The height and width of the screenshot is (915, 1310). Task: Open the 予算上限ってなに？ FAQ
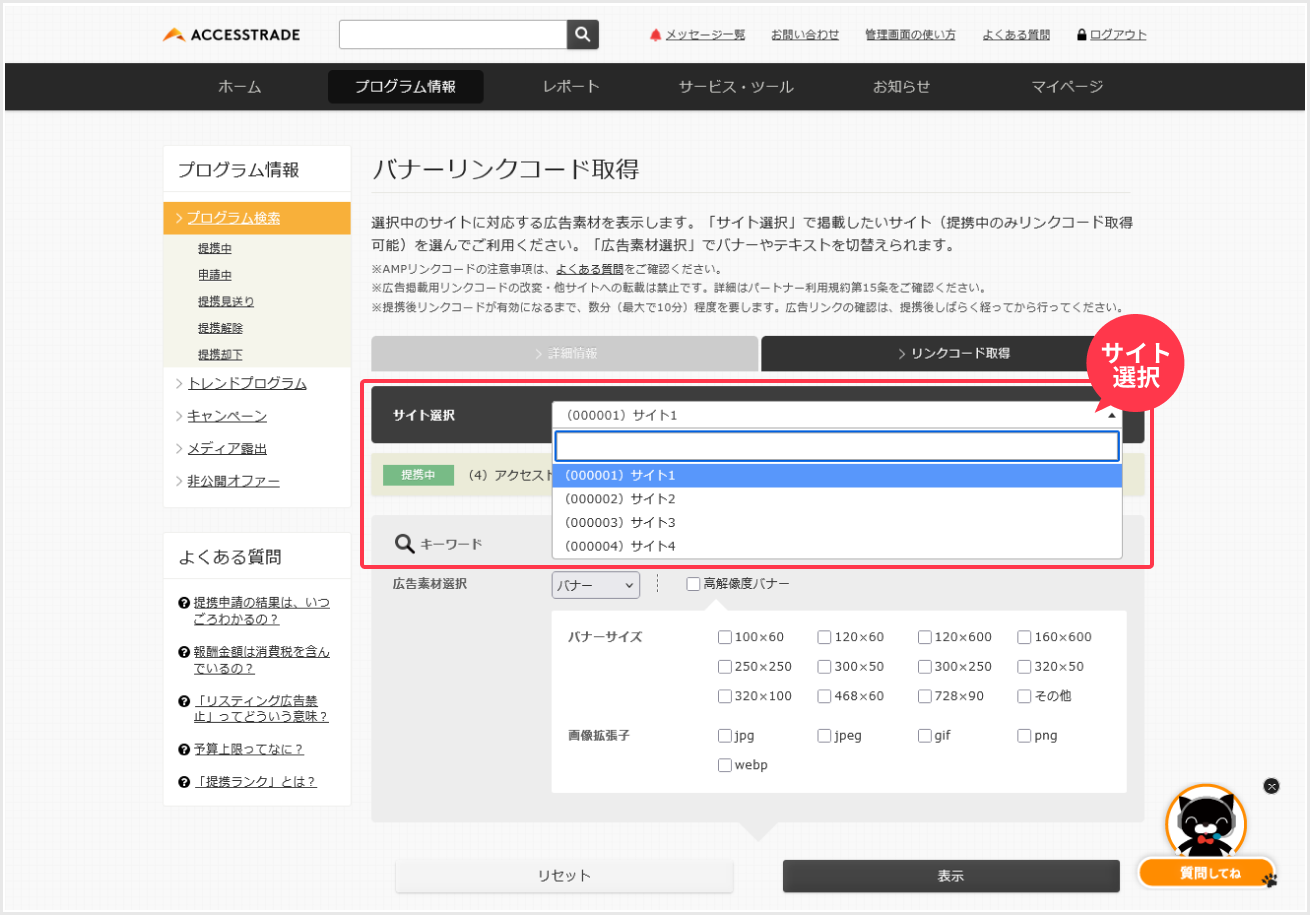tap(249, 749)
